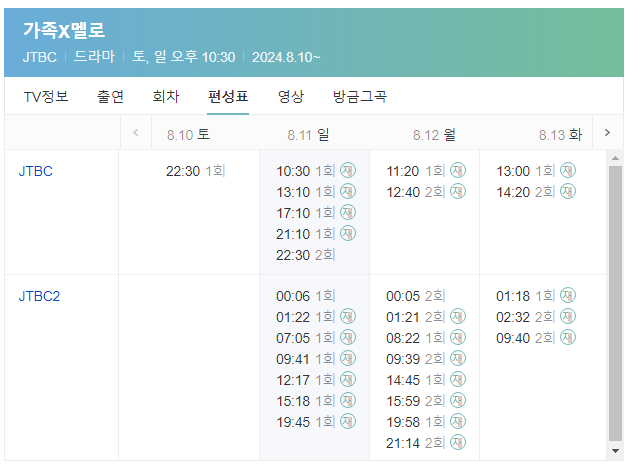This screenshot has width=631, height=468.
Task: Click the 13:00 1회 schedule text
Action: (526, 171)
